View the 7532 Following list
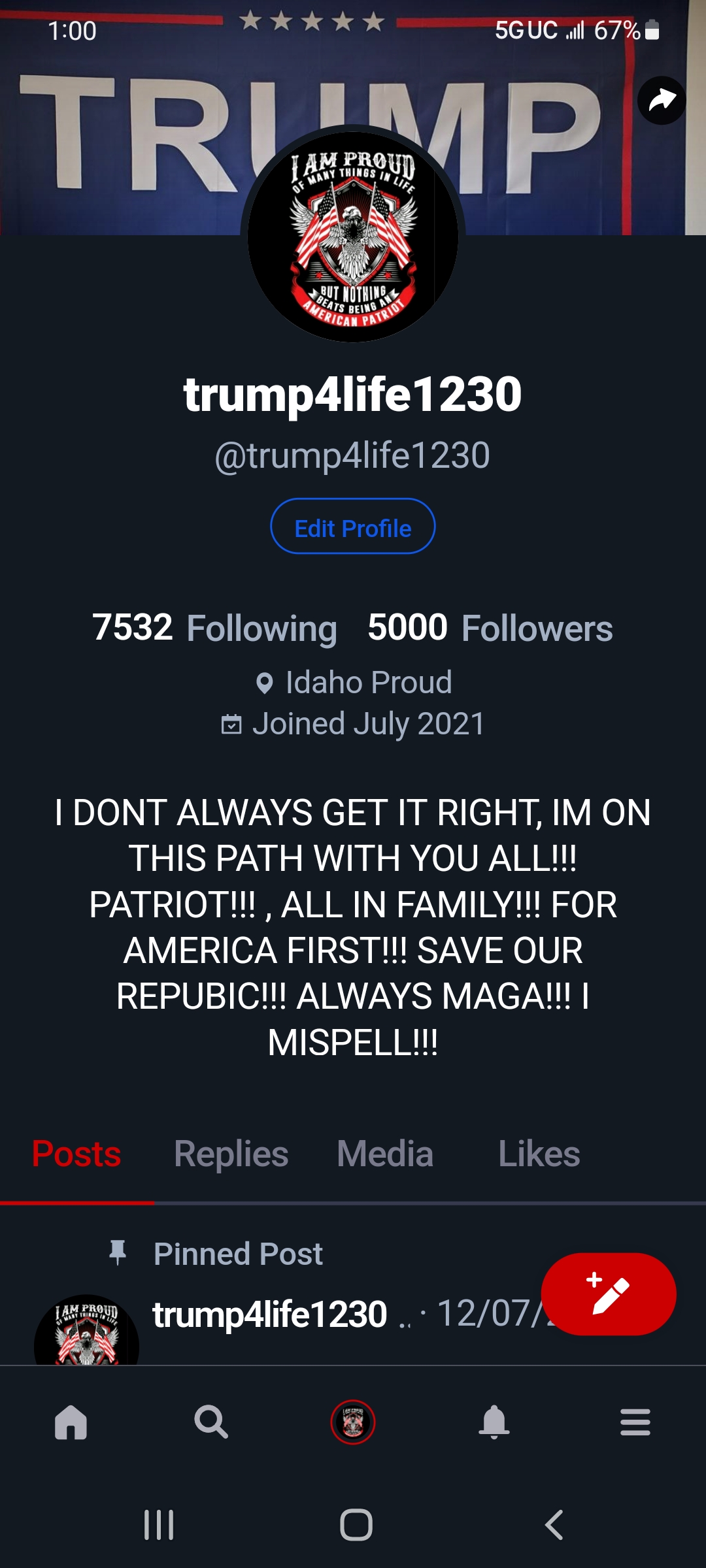This screenshot has width=706, height=1568. (214, 628)
